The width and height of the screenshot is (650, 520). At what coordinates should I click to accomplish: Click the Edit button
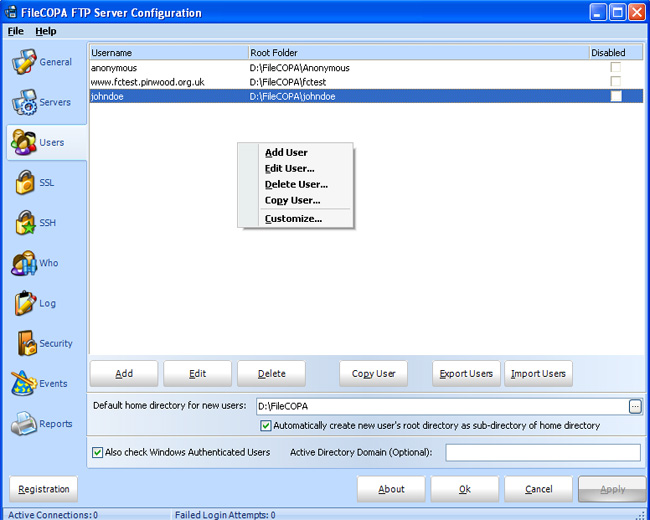pyautogui.click(x=197, y=374)
